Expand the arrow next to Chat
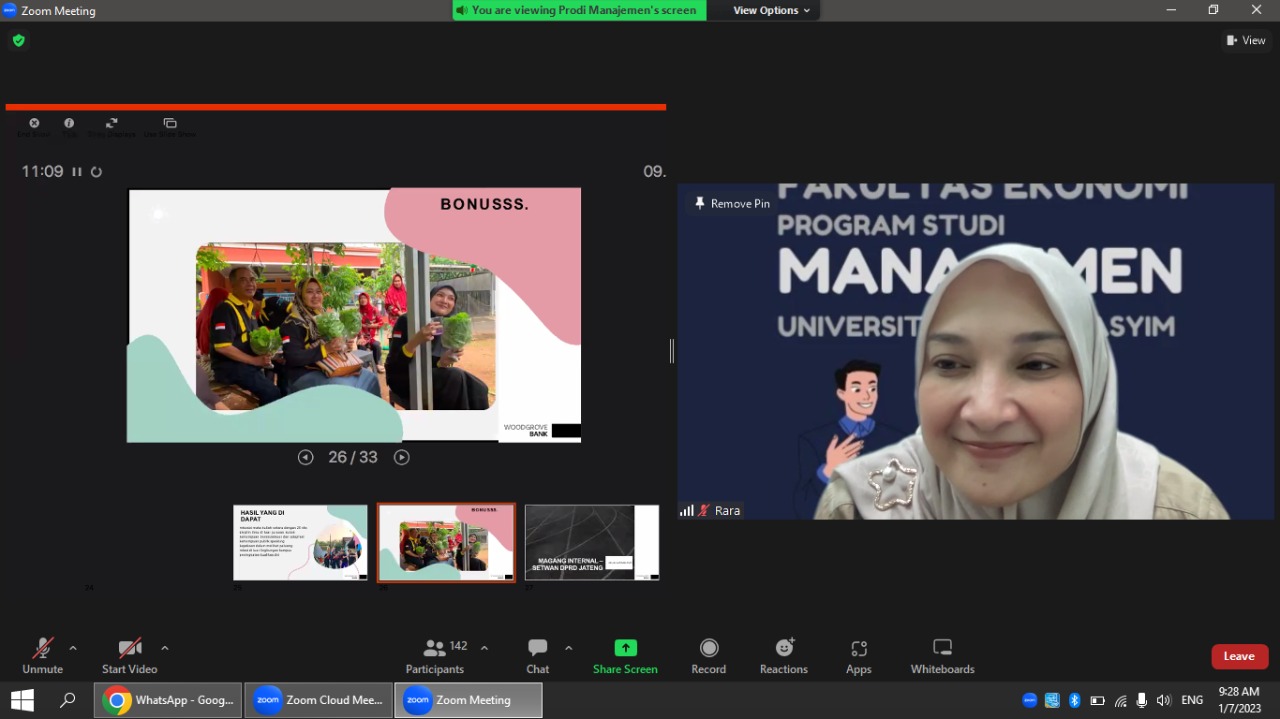The image size is (1280, 719). pyautogui.click(x=568, y=648)
